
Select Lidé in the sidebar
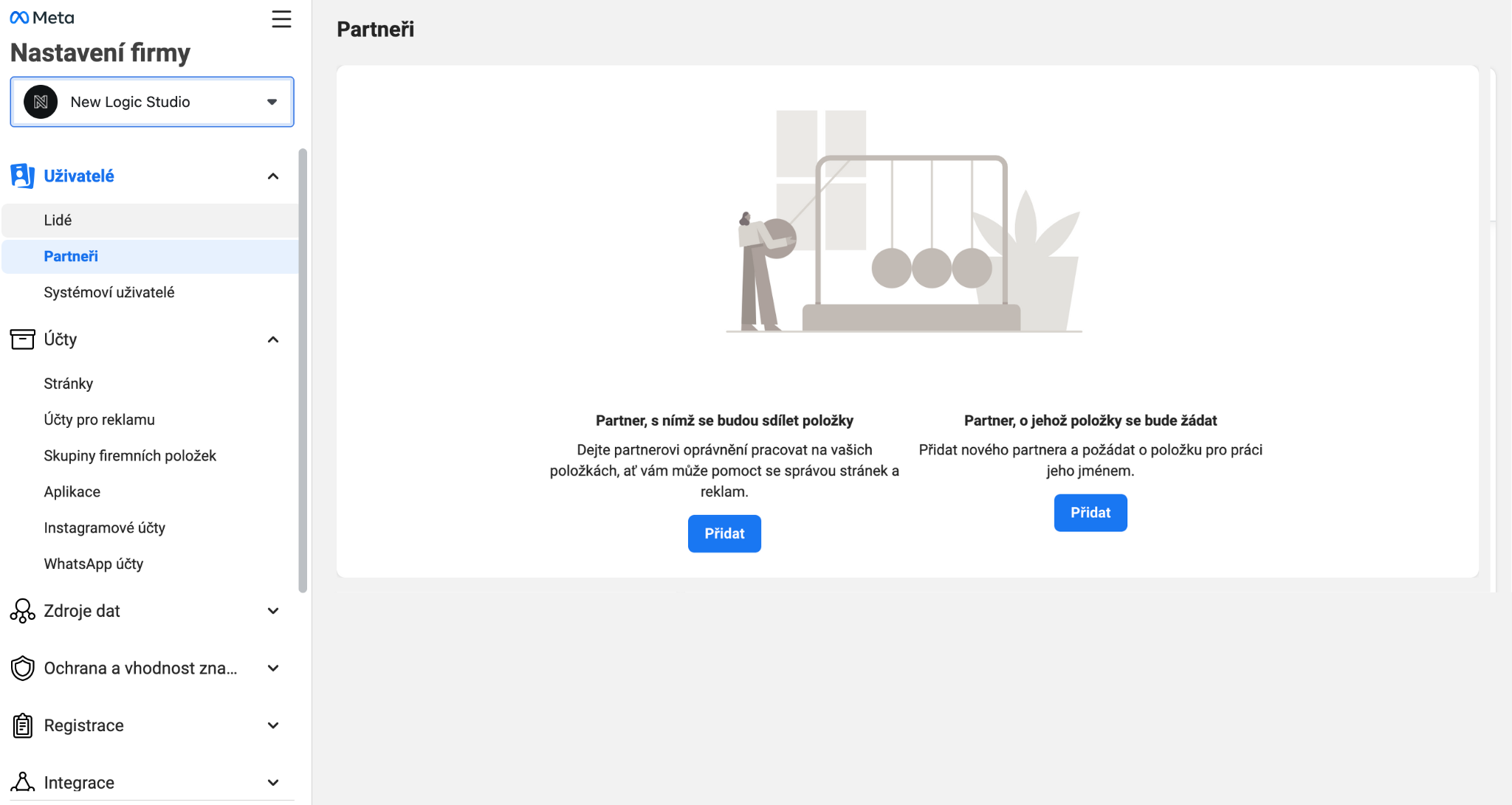point(58,220)
